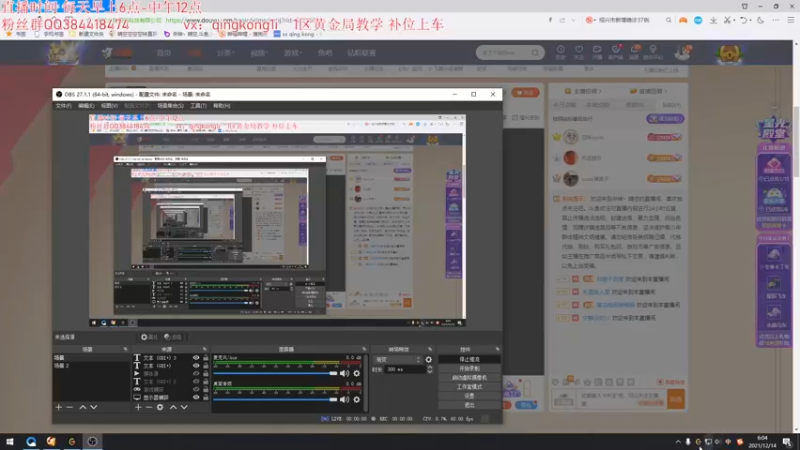Open OBS 视图(V) menu

click(109, 106)
